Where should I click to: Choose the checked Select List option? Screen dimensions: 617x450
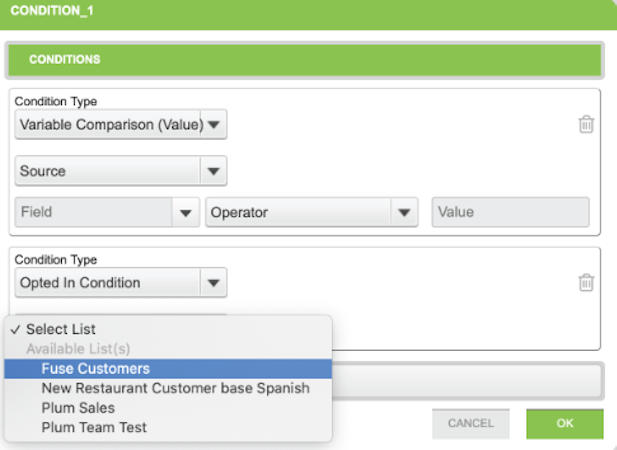coord(60,329)
